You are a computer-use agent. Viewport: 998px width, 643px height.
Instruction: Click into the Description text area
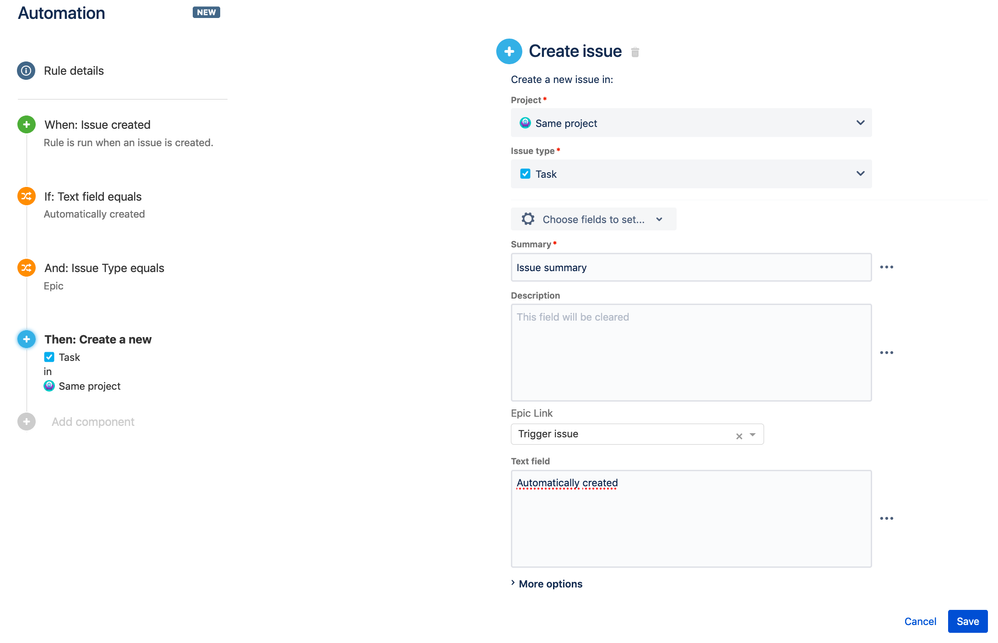pos(691,353)
